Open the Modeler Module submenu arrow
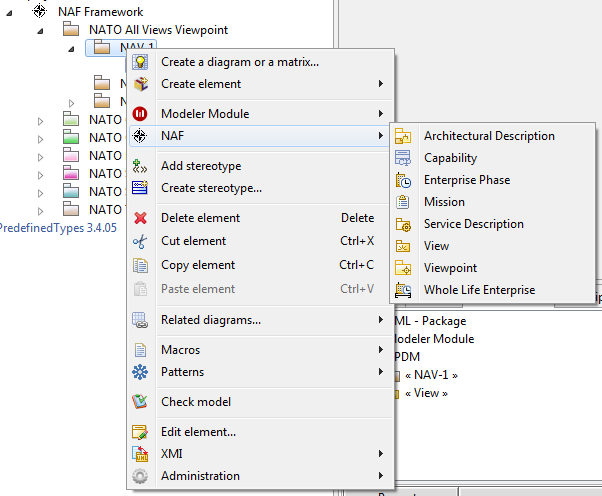The image size is (602, 496). point(380,114)
